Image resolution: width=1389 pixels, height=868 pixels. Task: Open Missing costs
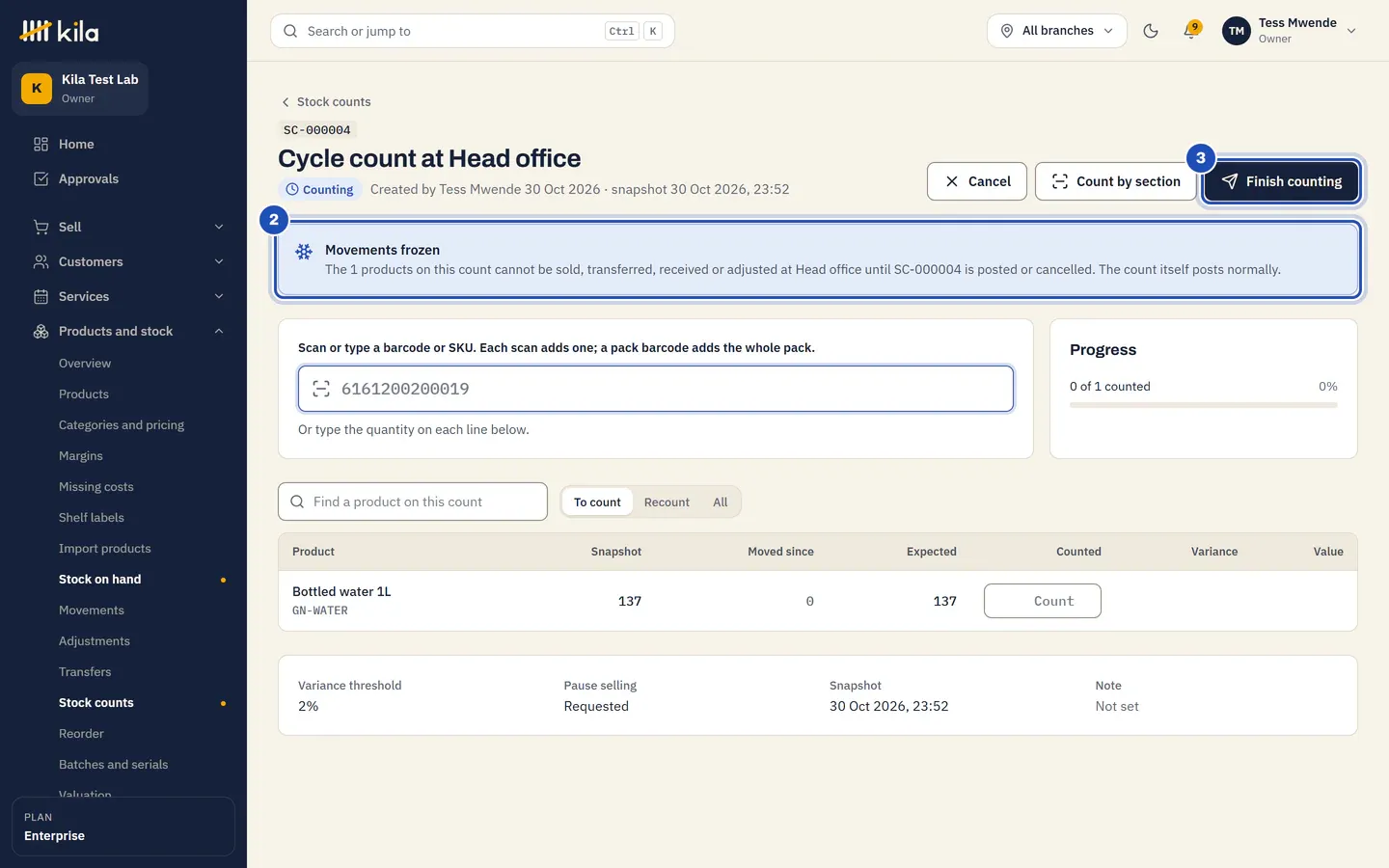(x=96, y=487)
